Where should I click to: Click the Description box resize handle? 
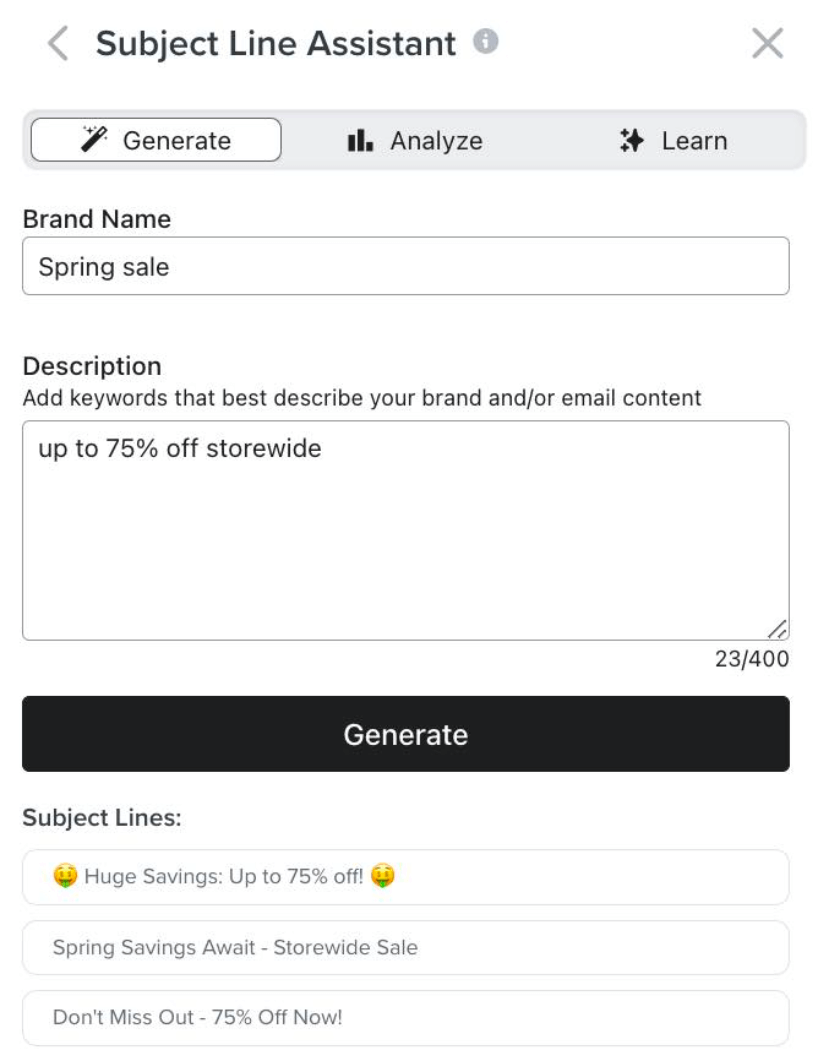click(777, 629)
